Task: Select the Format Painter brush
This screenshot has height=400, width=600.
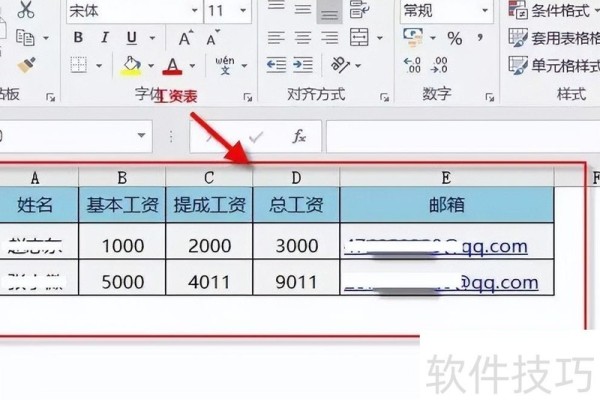Action: (26, 65)
